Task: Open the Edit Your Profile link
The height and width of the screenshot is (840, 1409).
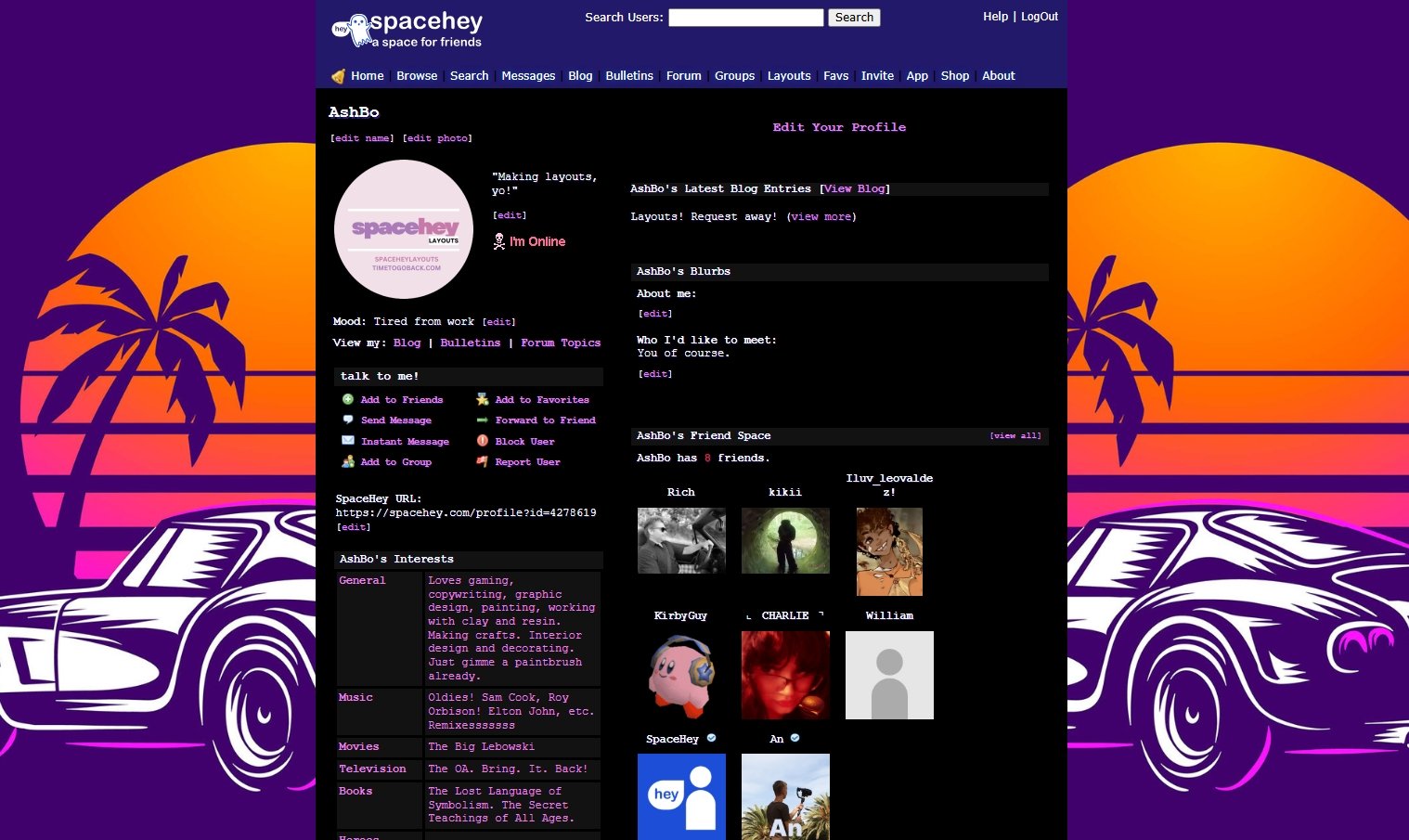Action: point(839,127)
